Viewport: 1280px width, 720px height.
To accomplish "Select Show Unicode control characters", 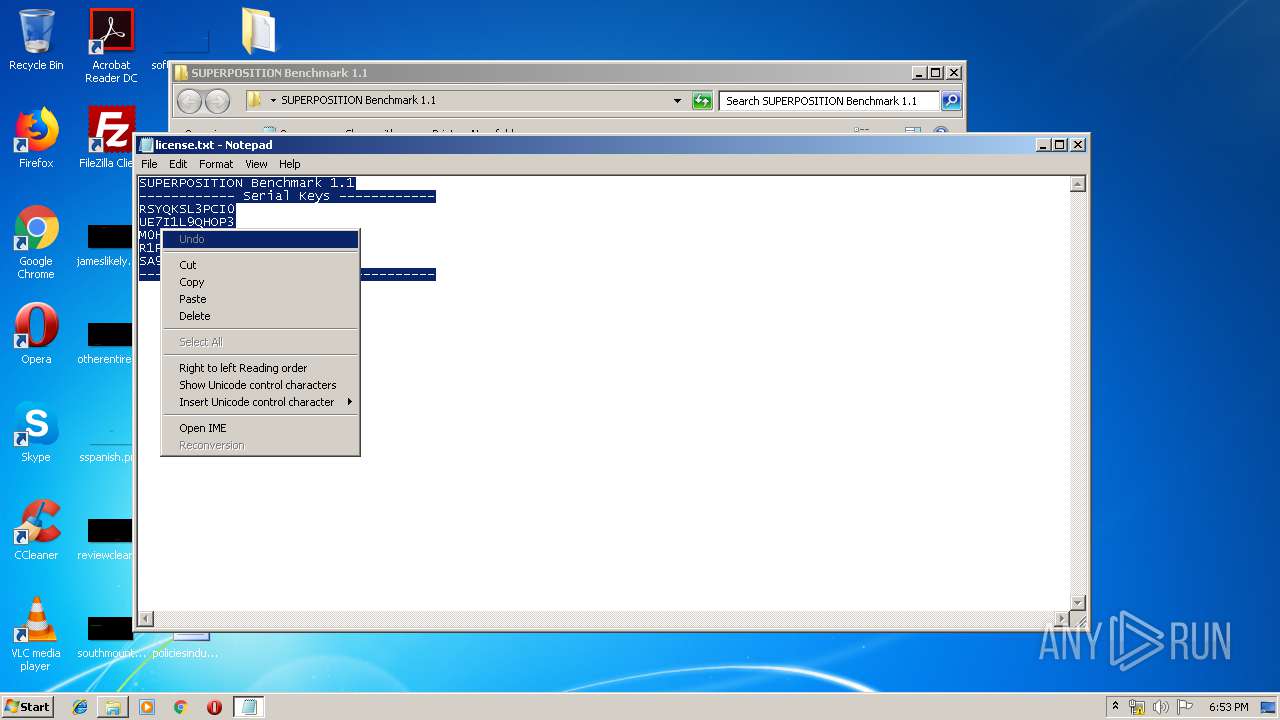I will point(260,385).
